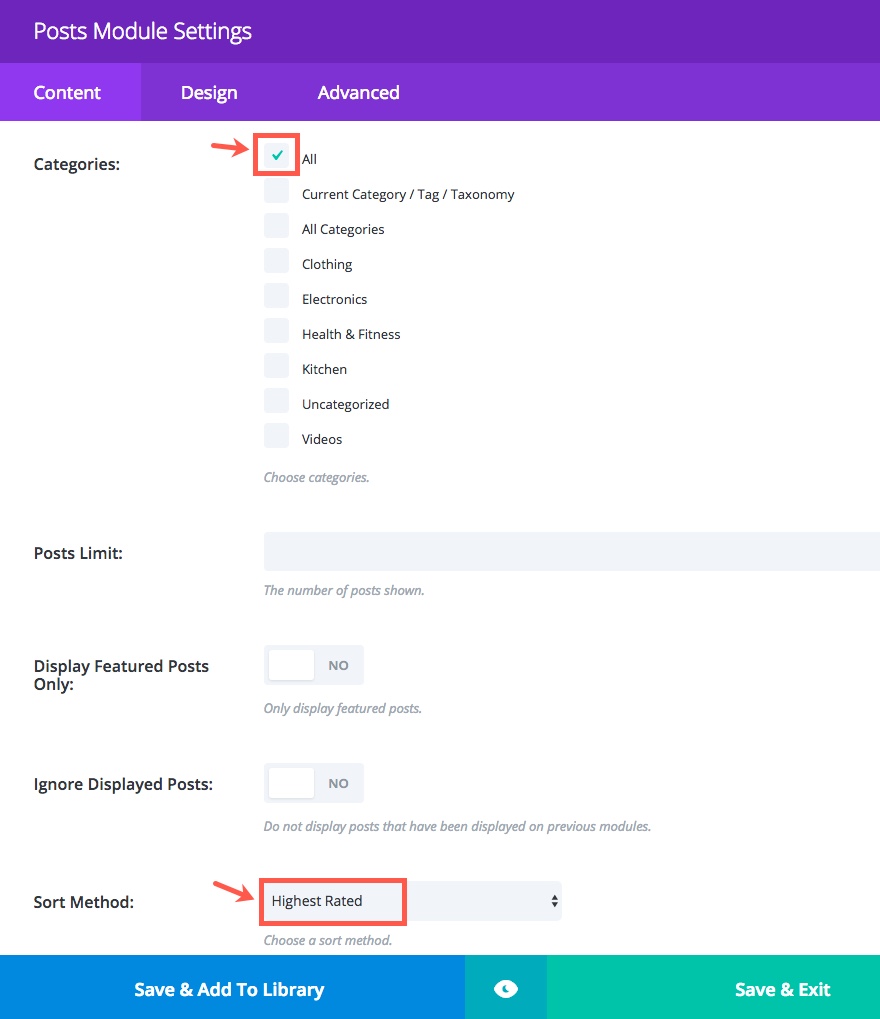Select the Kitchen category checkbox

tap(277, 367)
